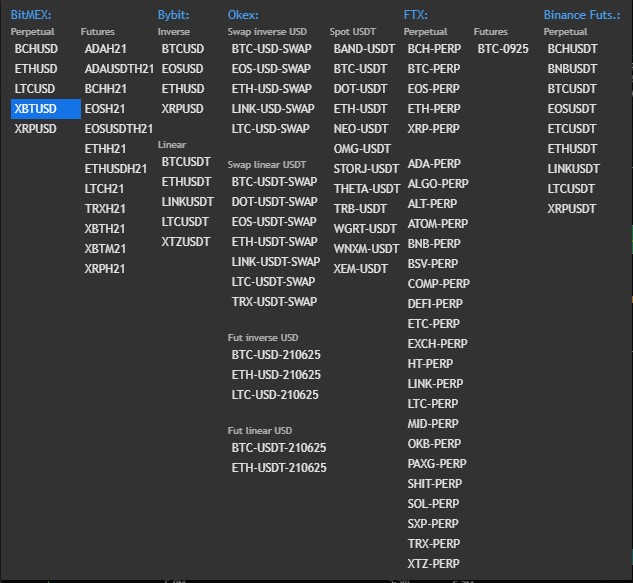
Task: Pick XTZUSDT from the Bybit Linear list
Action: click(186, 242)
